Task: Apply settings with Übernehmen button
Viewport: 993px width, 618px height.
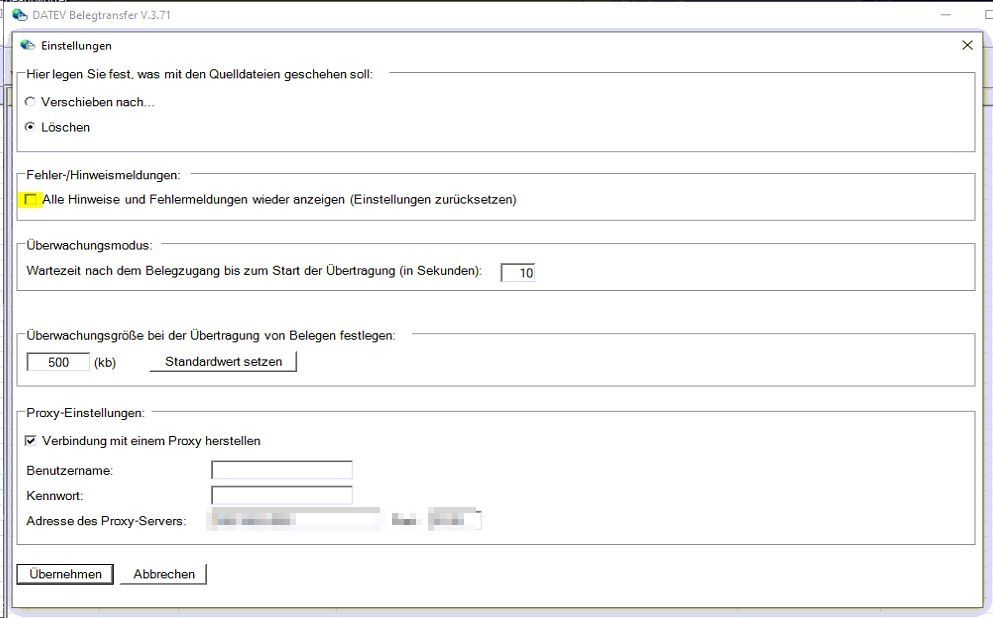Action: [65, 574]
